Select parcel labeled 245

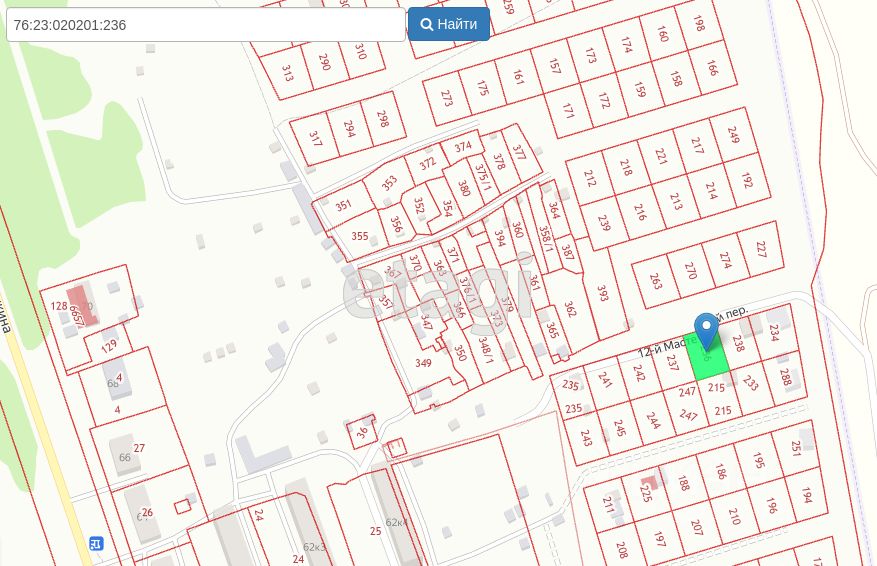click(x=620, y=428)
